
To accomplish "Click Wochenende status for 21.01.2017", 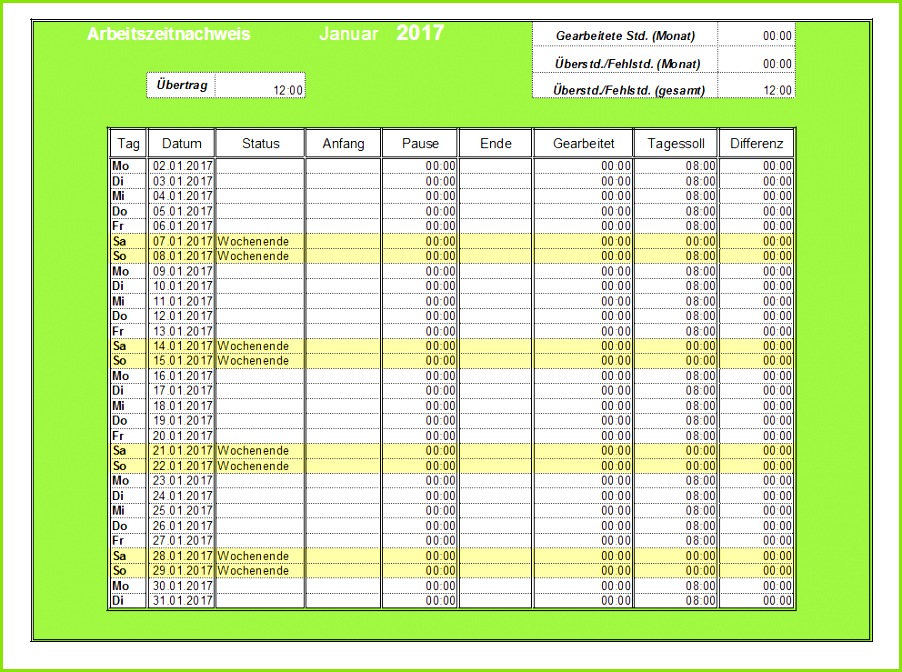I will point(261,450).
